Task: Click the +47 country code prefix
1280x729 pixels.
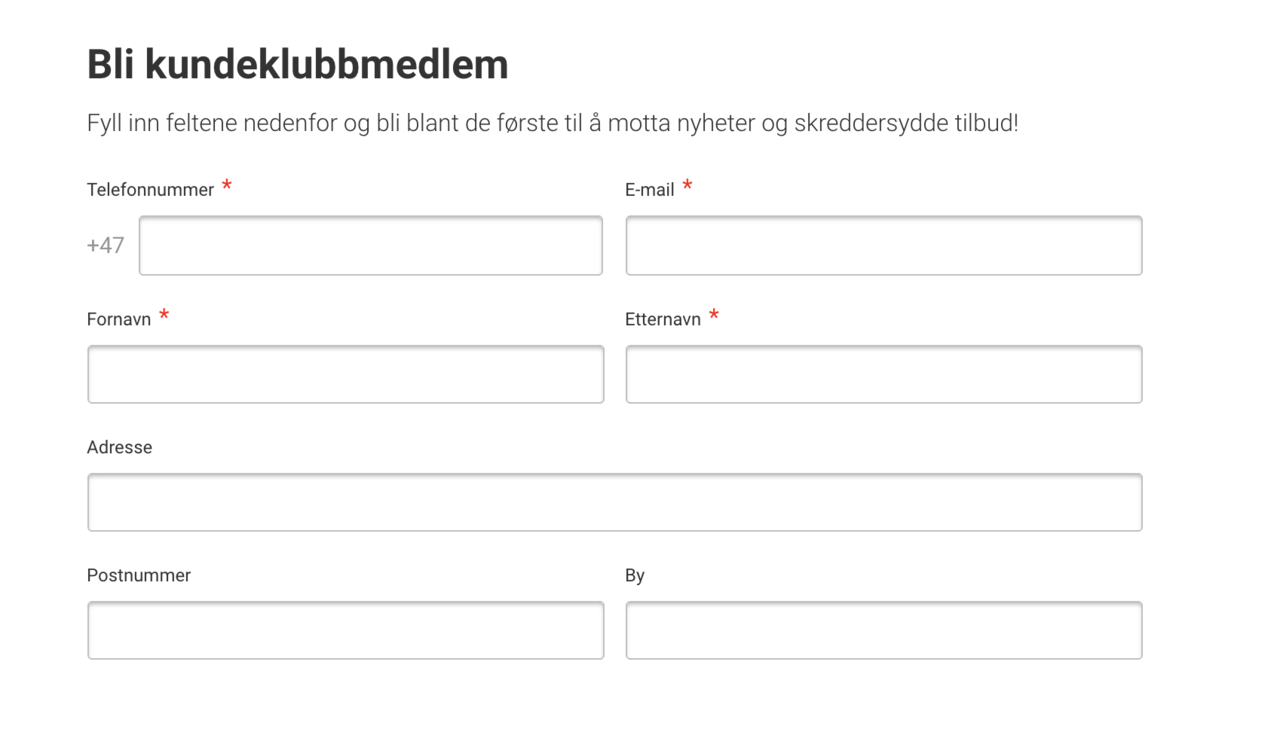Action: [x=105, y=245]
